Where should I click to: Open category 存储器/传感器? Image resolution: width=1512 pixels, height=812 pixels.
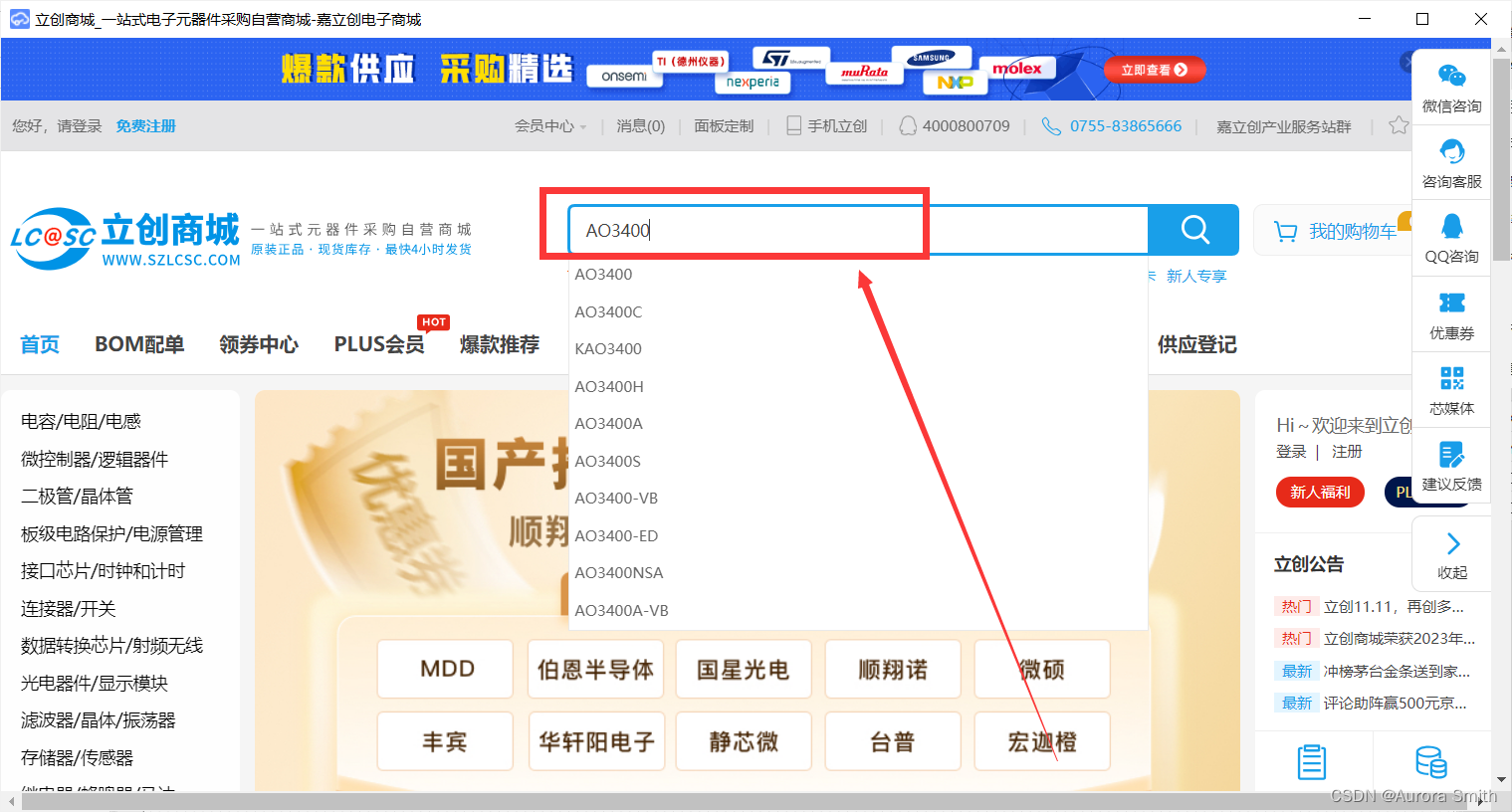(77, 757)
